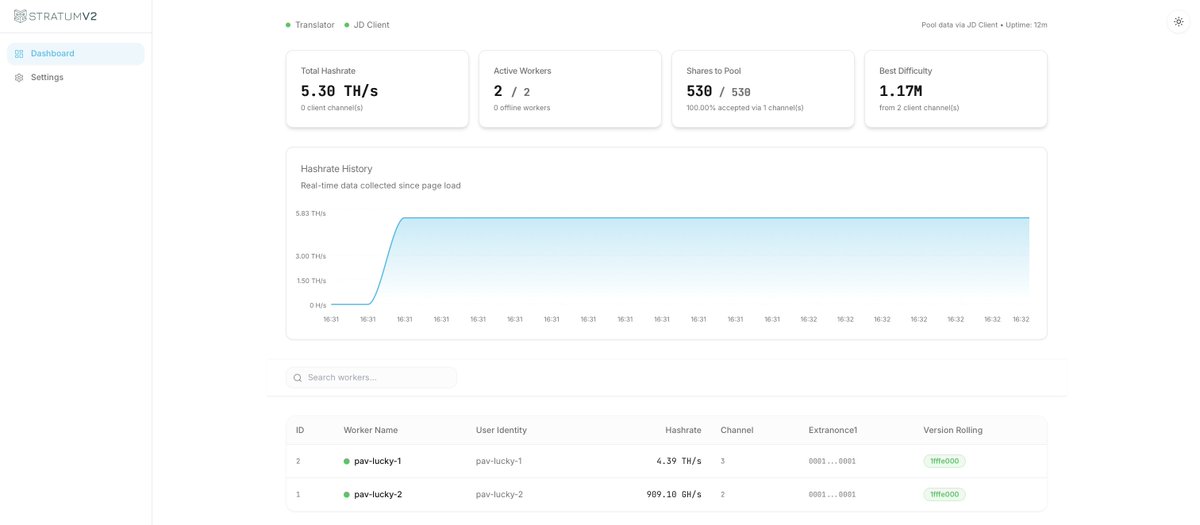Sort by the Worker Name column header
Screen dimensions: 1200x525
[x=371, y=430]
